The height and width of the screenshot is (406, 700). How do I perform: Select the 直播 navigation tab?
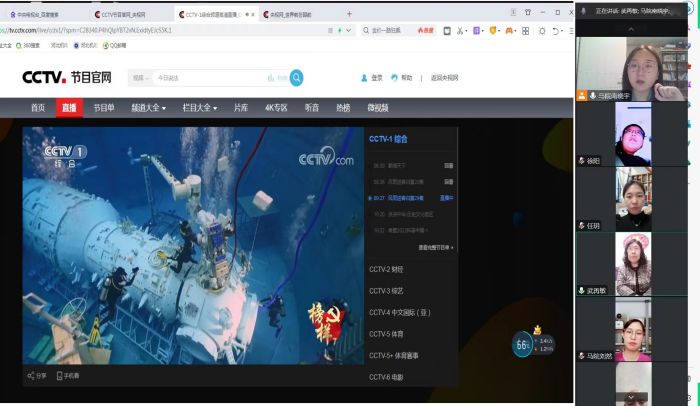tap(69, 108)
